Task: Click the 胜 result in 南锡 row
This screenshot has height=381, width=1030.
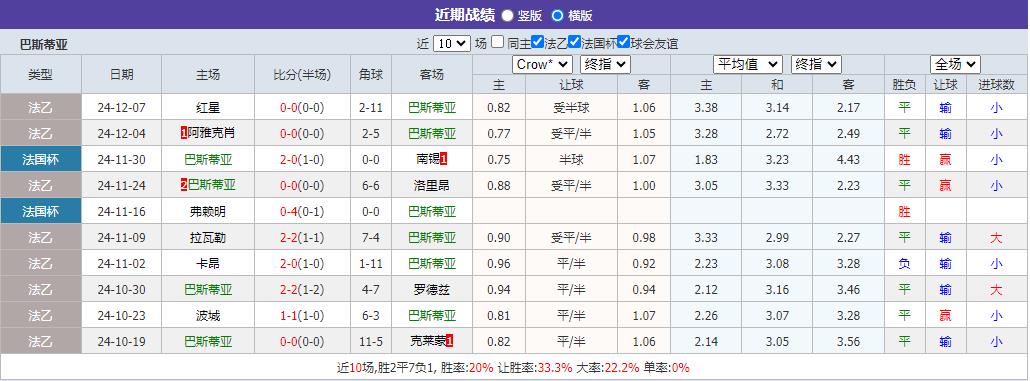Action: 905,160
